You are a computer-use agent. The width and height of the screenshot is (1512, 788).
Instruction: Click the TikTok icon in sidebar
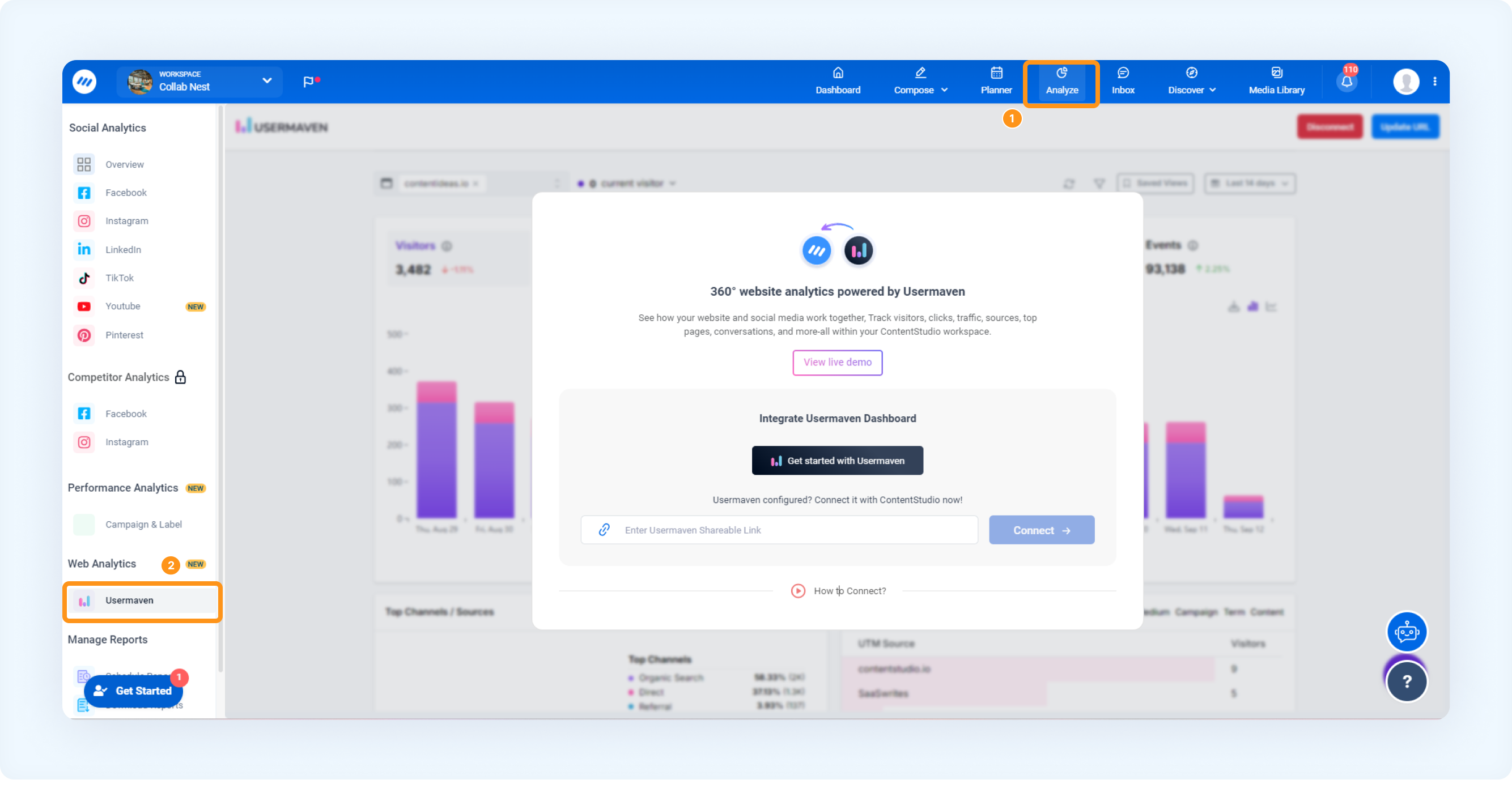pos(84,278)
